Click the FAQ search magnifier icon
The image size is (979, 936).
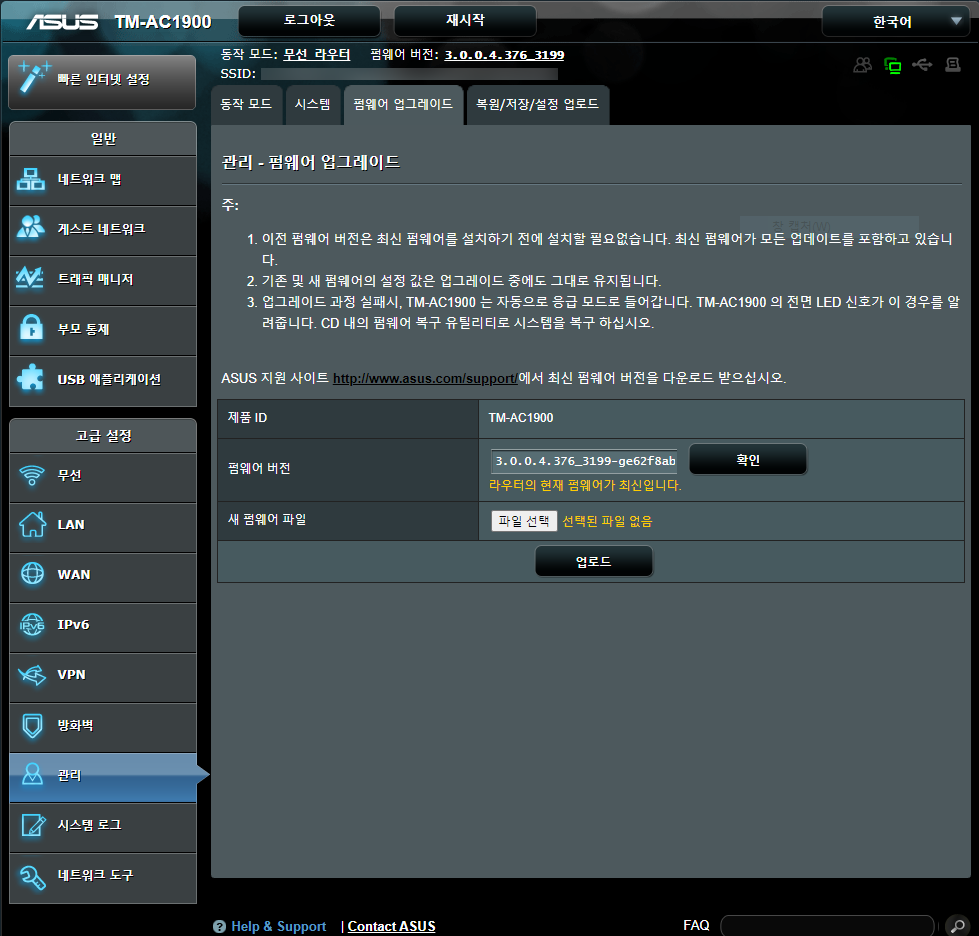pos(957,925)
